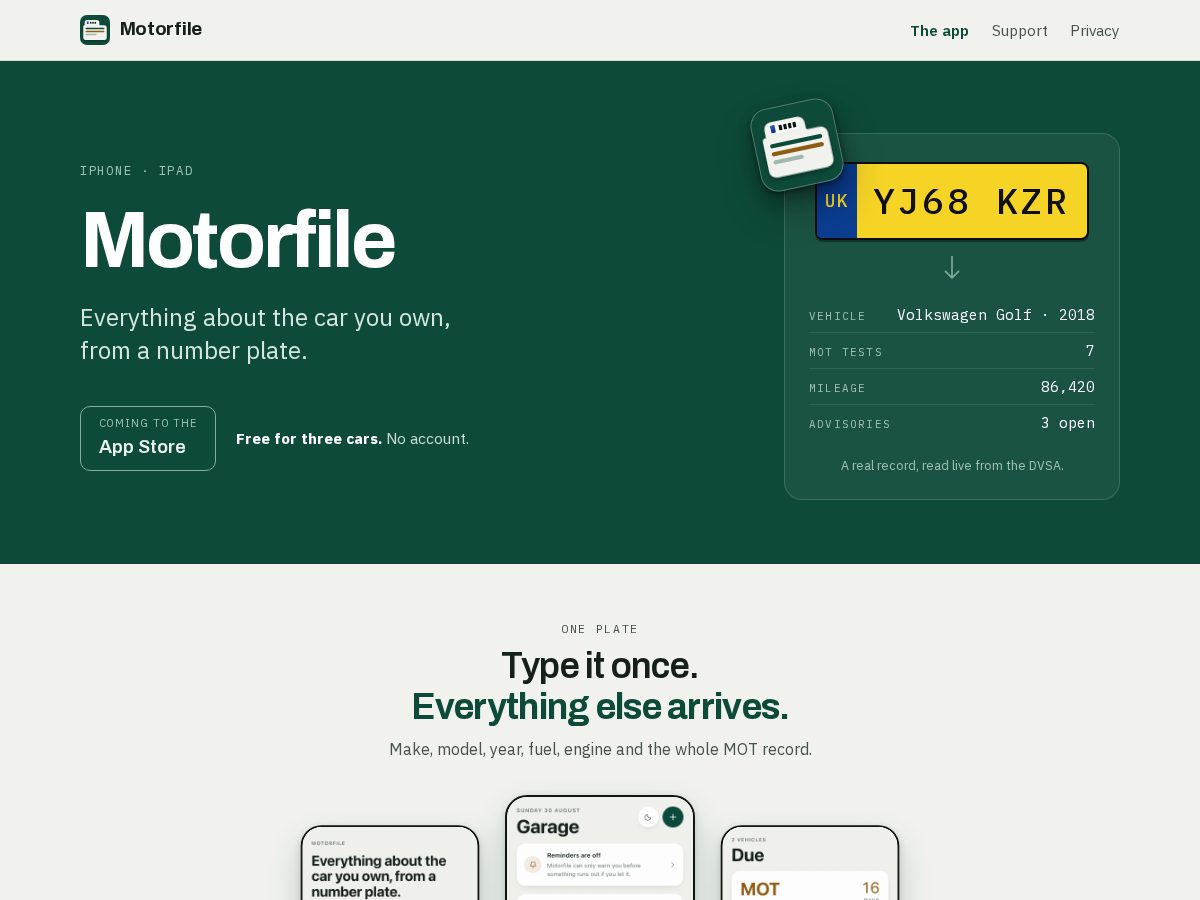Click the ADVISORIES label
This screenshot has width=1200, height=900.
[x=850, y=424]
